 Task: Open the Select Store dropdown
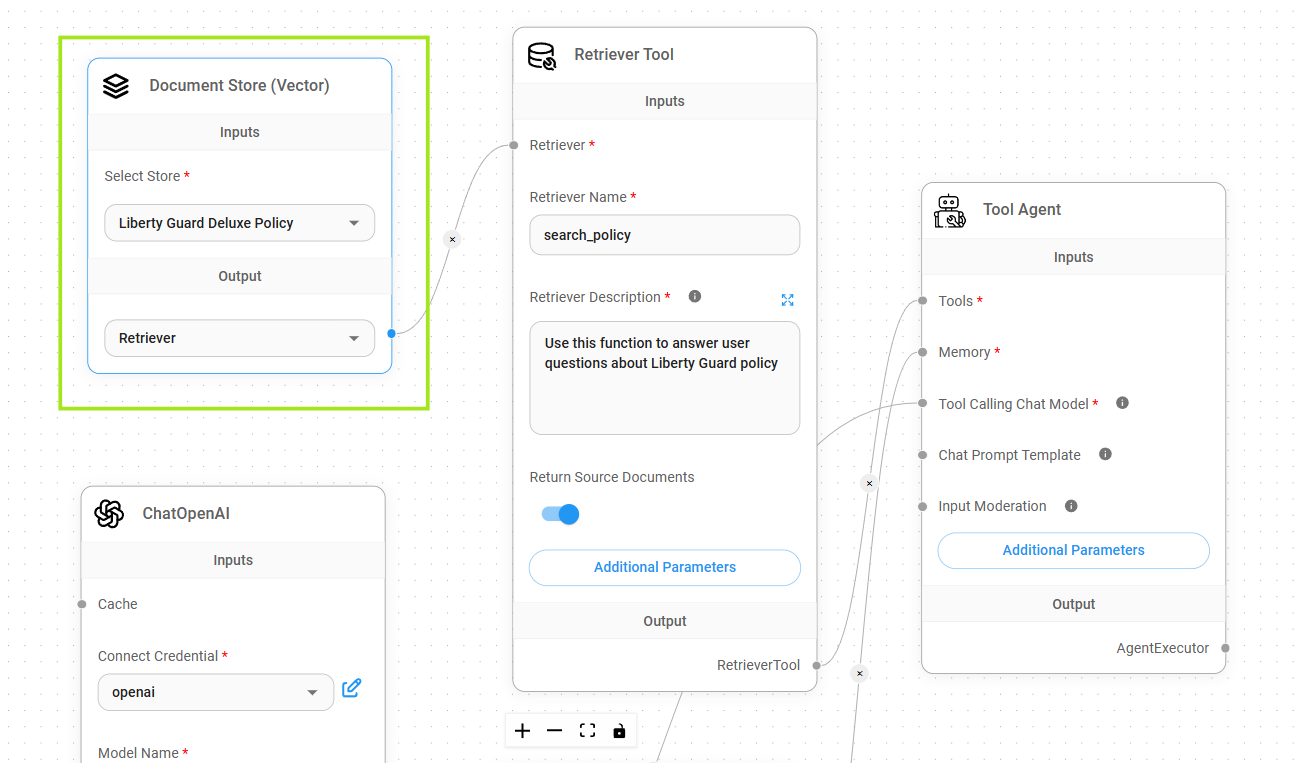(239, 223)
